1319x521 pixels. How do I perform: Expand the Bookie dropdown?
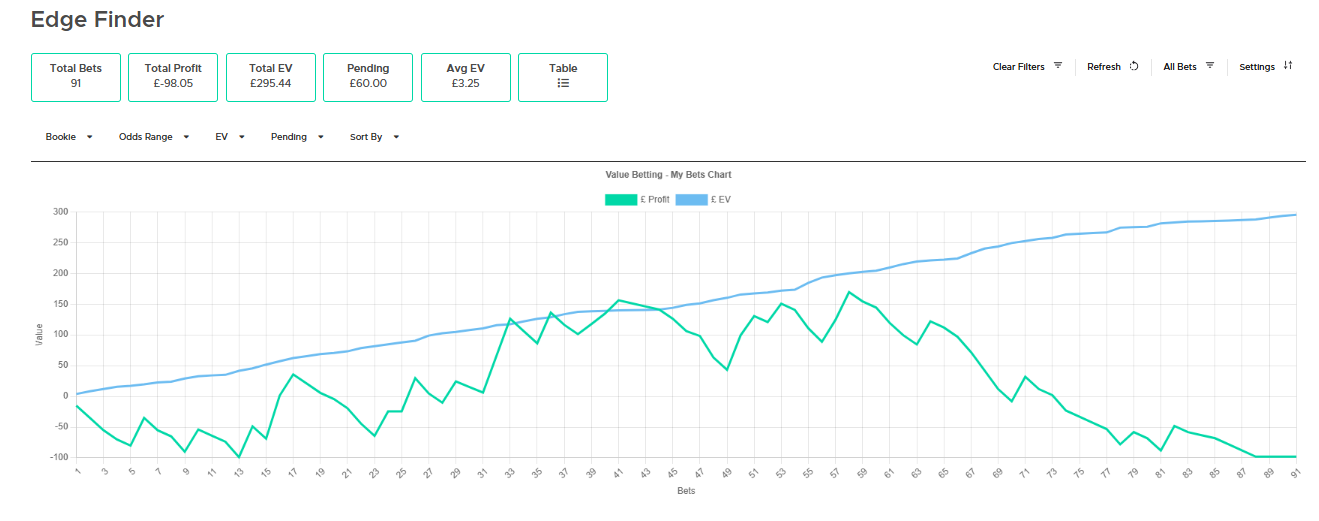[x=69, y=137]
